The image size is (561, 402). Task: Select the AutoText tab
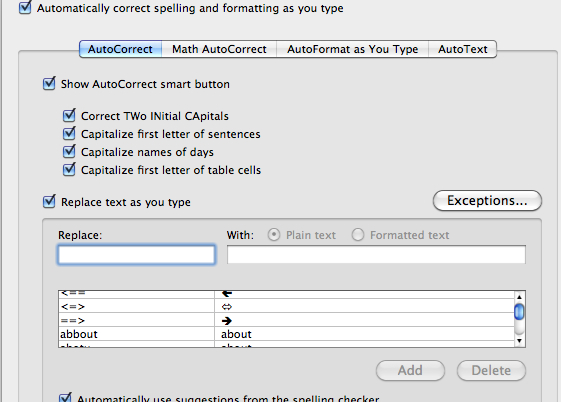[463, 49]
